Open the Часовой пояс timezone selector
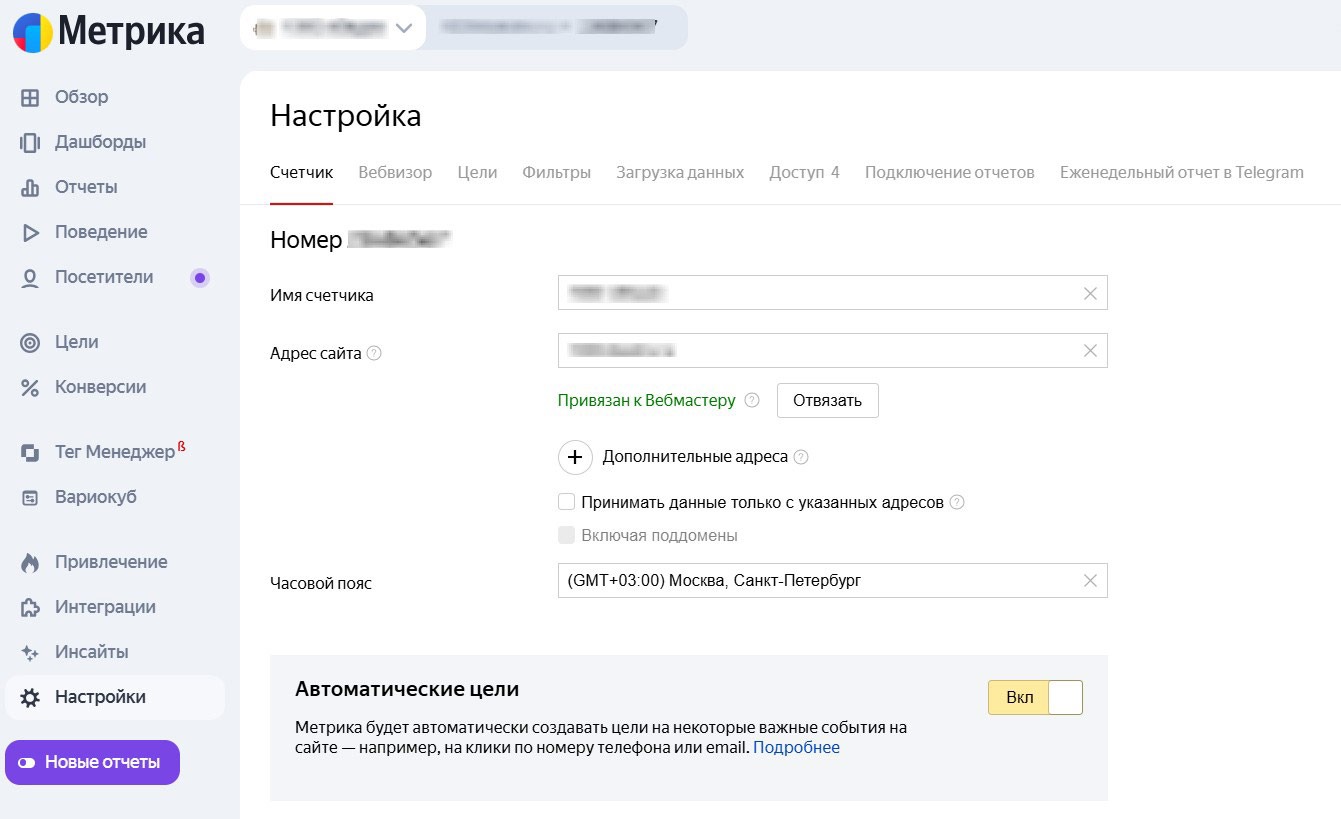The image size is (1341, 819). click(x=830, y=580)
